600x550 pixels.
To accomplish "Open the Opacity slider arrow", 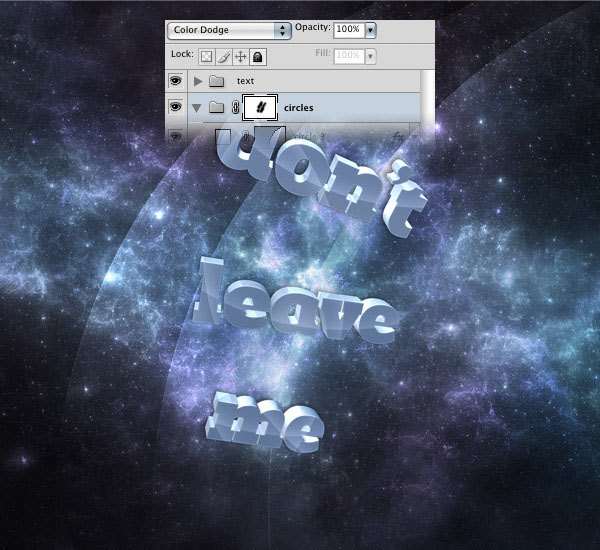I will click(x=370, y=30).
